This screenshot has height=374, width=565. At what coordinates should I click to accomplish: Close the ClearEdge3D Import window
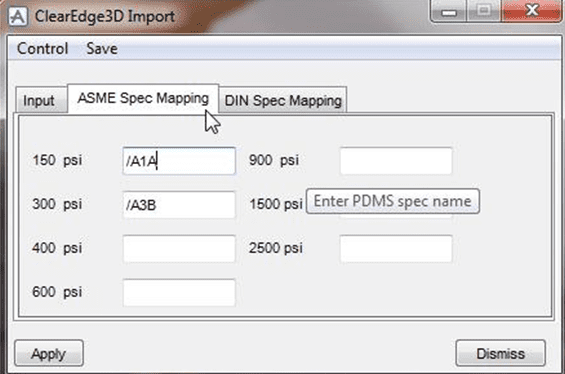coord(531,11)
